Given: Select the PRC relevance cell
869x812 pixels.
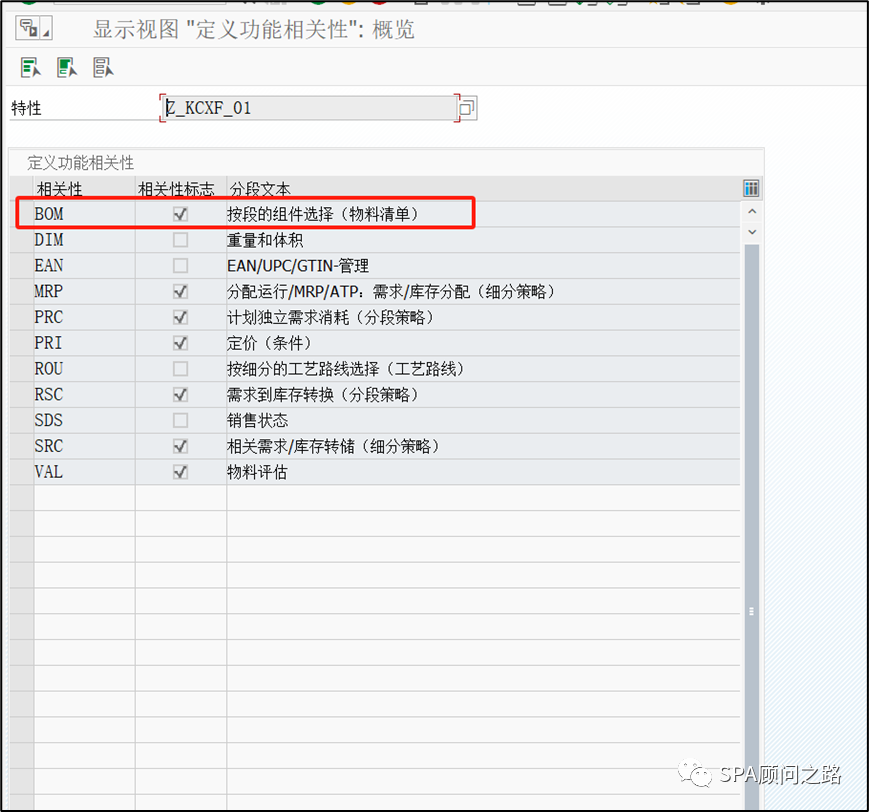Looking at the screenshot, I should click(84, 317).
